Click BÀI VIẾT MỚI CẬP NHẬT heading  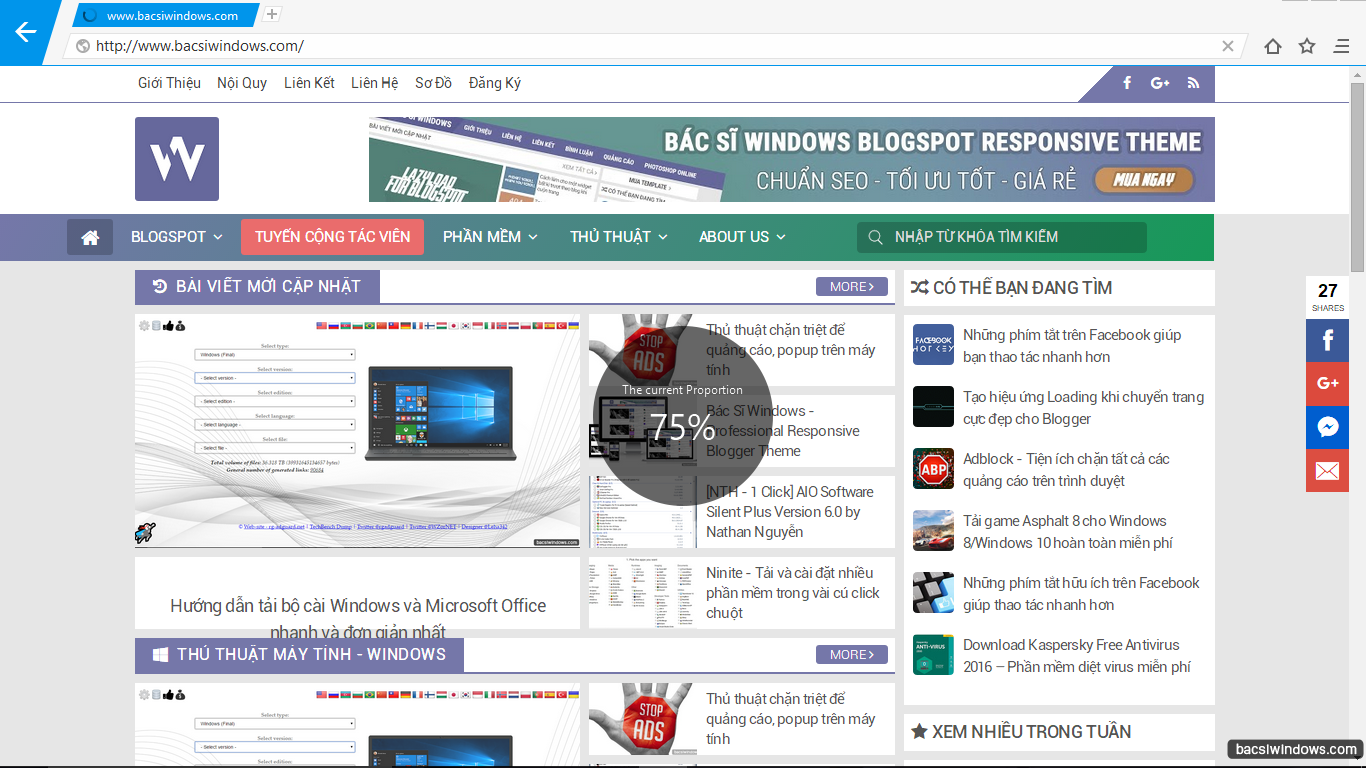(257, 287)
